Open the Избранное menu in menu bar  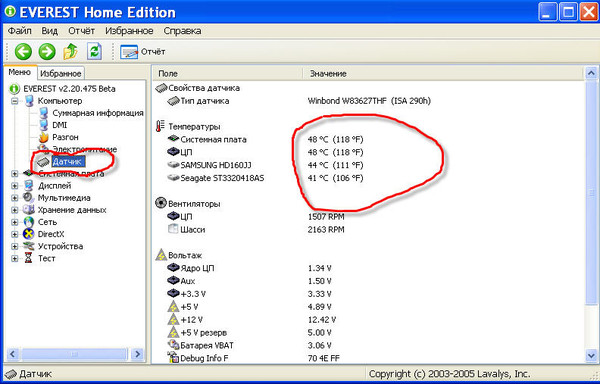129,31
